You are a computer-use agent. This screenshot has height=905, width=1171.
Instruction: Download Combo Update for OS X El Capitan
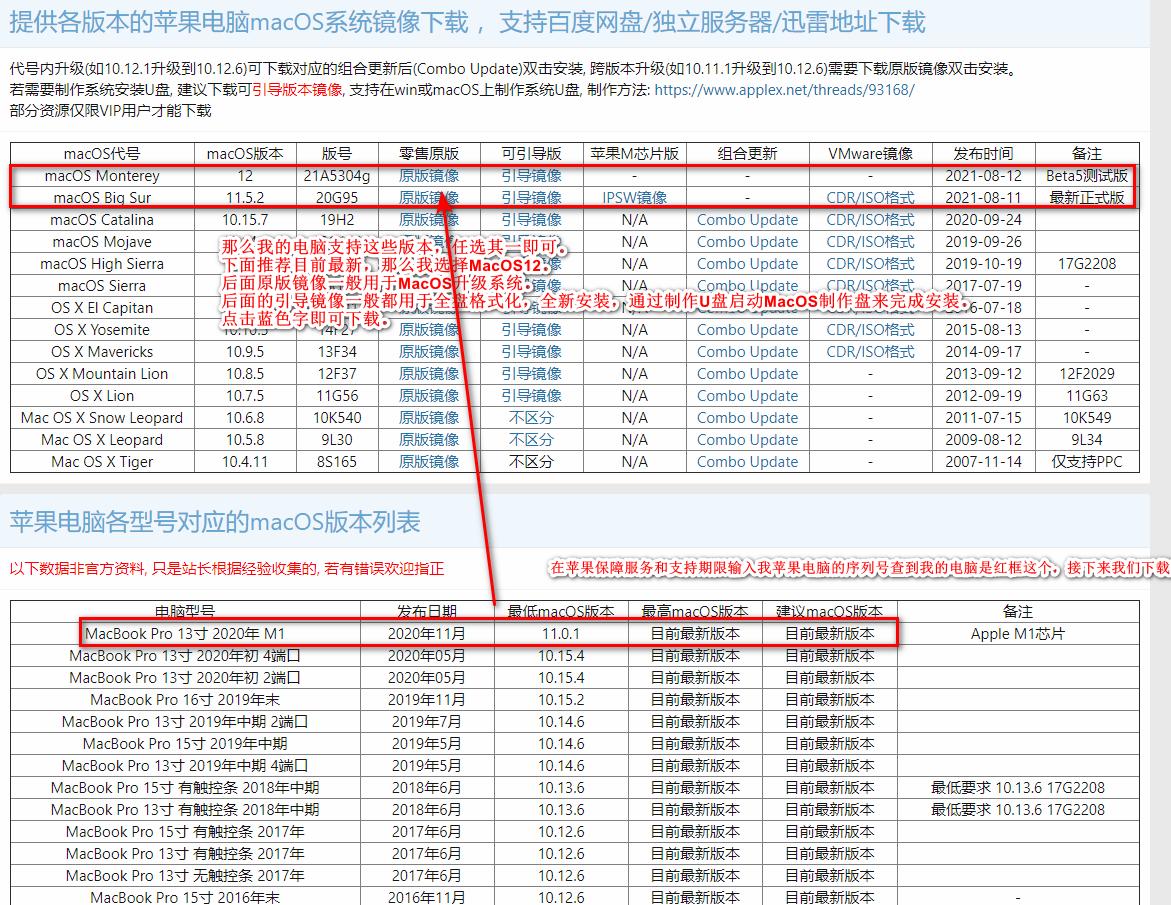pos(747,307)
